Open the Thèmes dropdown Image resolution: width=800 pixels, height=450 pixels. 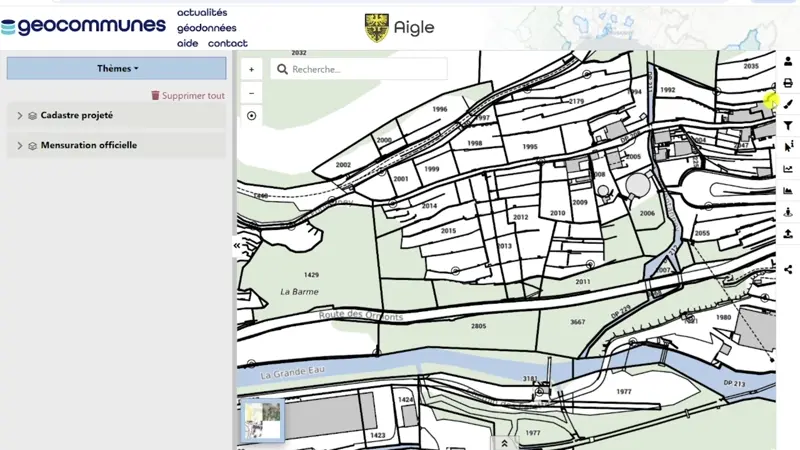pos(117,69)
